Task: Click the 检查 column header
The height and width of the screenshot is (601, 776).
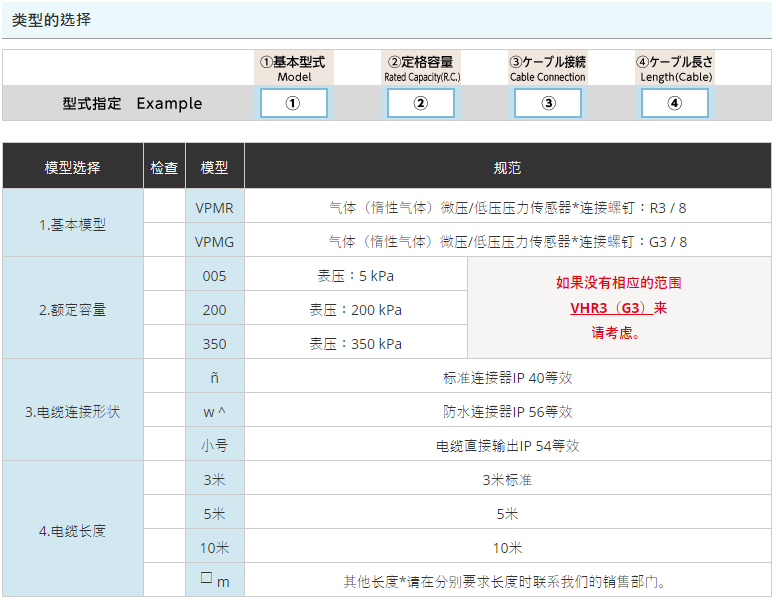Action: [x=164, y=167]
